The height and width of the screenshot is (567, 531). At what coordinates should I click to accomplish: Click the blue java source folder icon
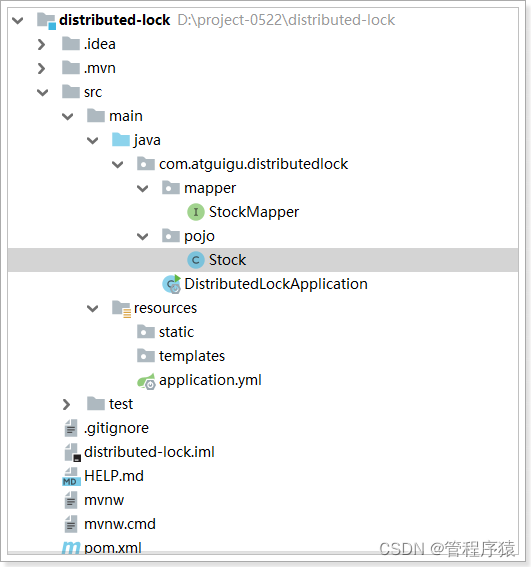[121, 140]
